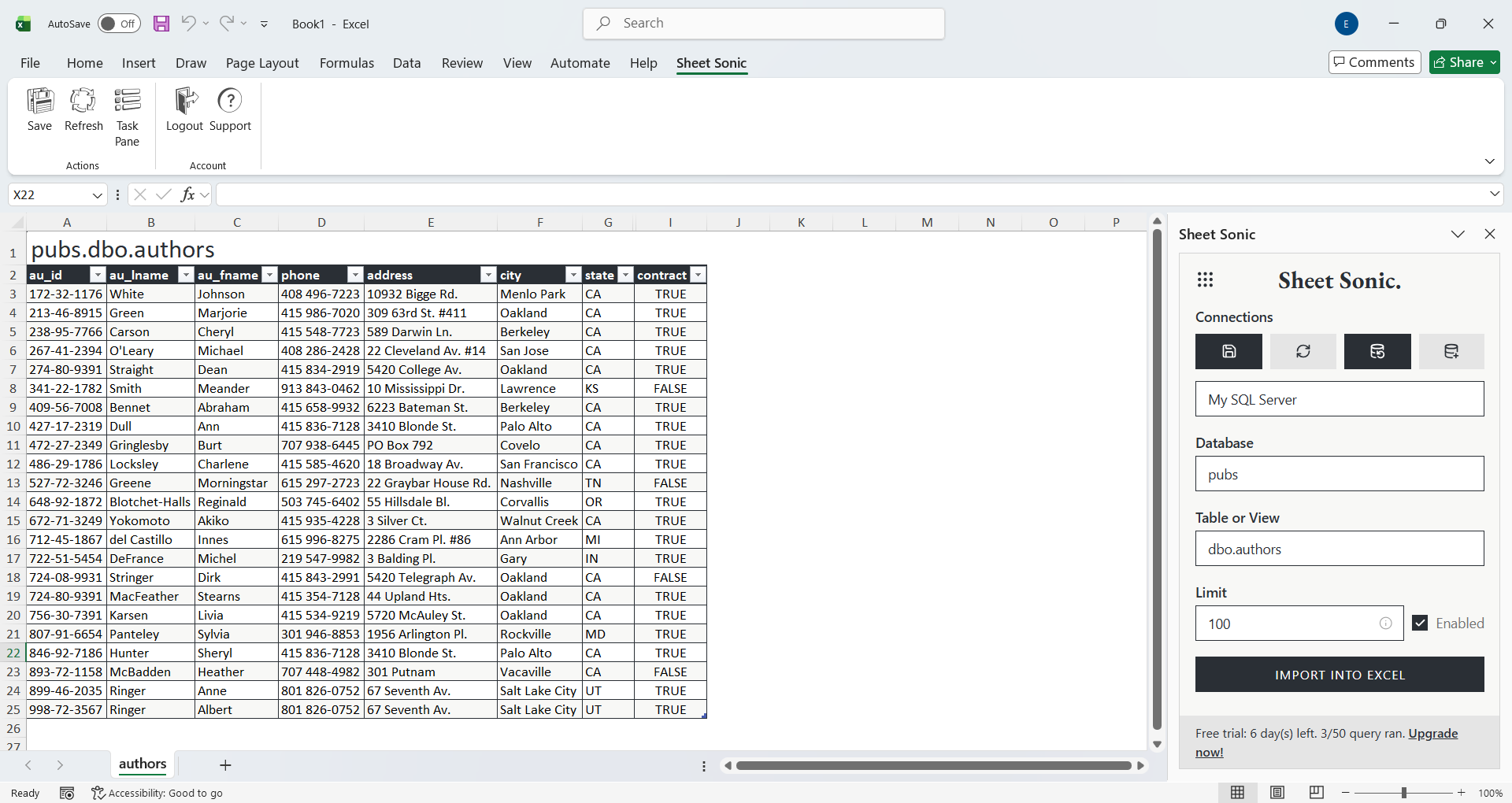Select cell containing 846-92-7186
The image size is (1512, 803).
[66, 653]
